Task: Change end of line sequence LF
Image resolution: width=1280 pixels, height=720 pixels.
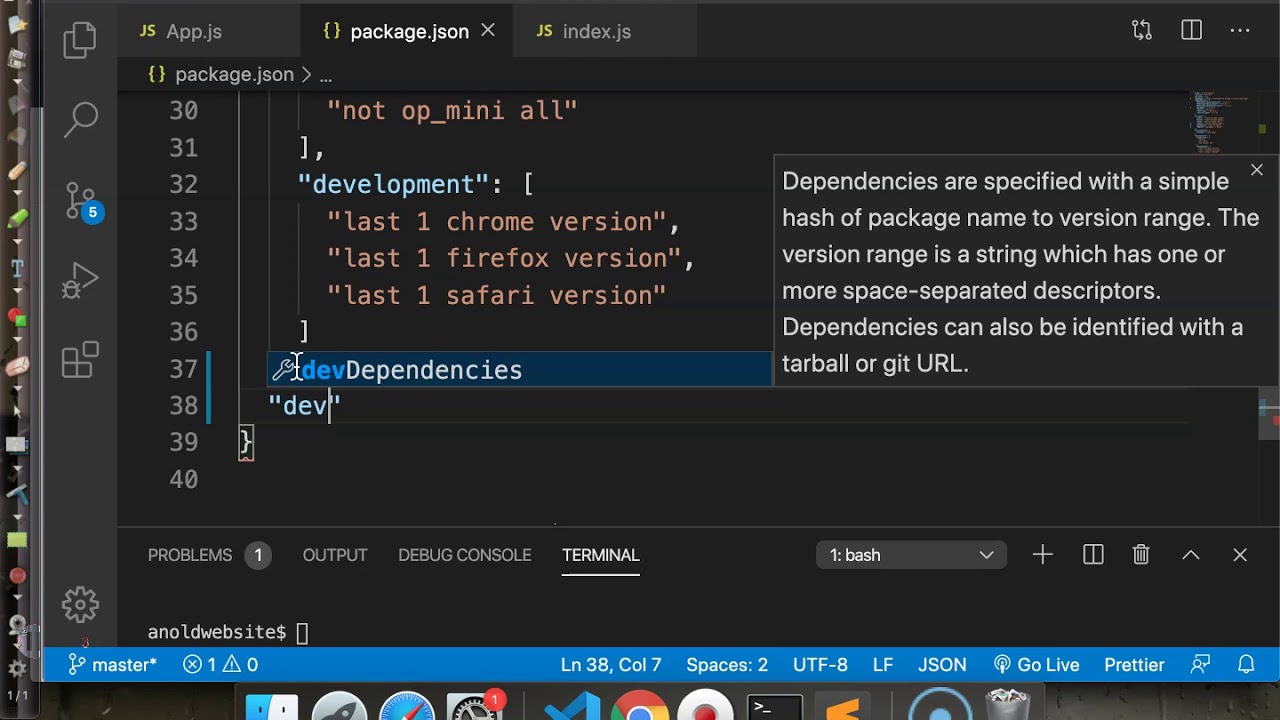Action: [883, 665]
